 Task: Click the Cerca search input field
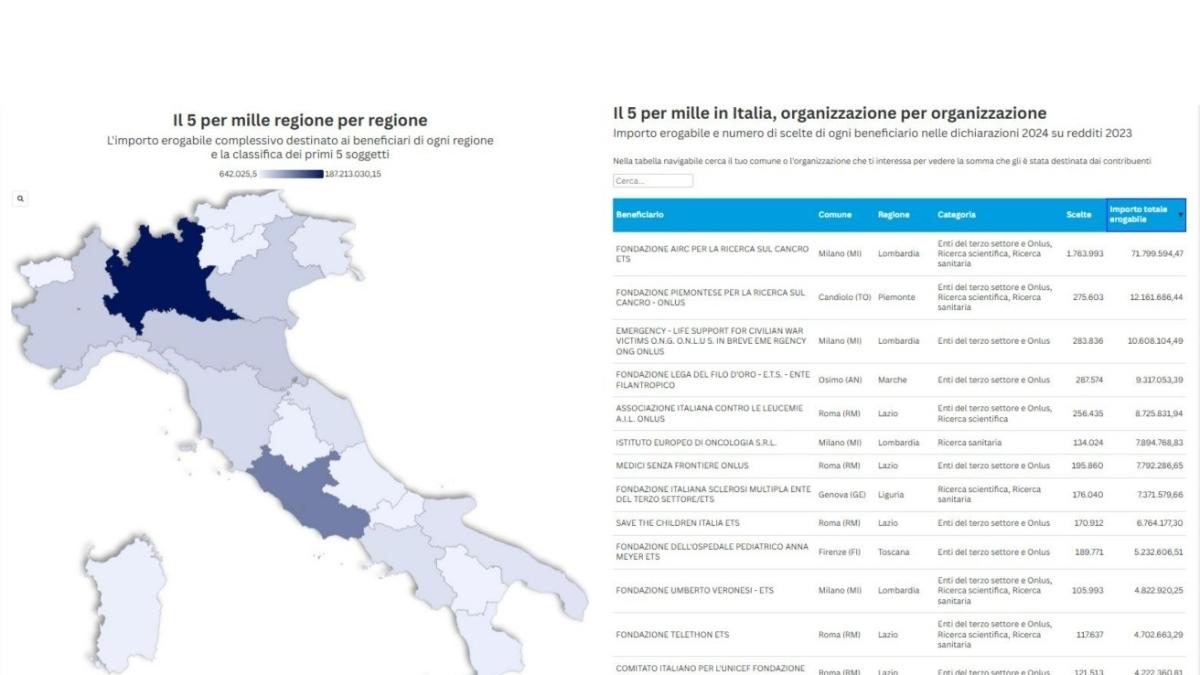[653, 181]
